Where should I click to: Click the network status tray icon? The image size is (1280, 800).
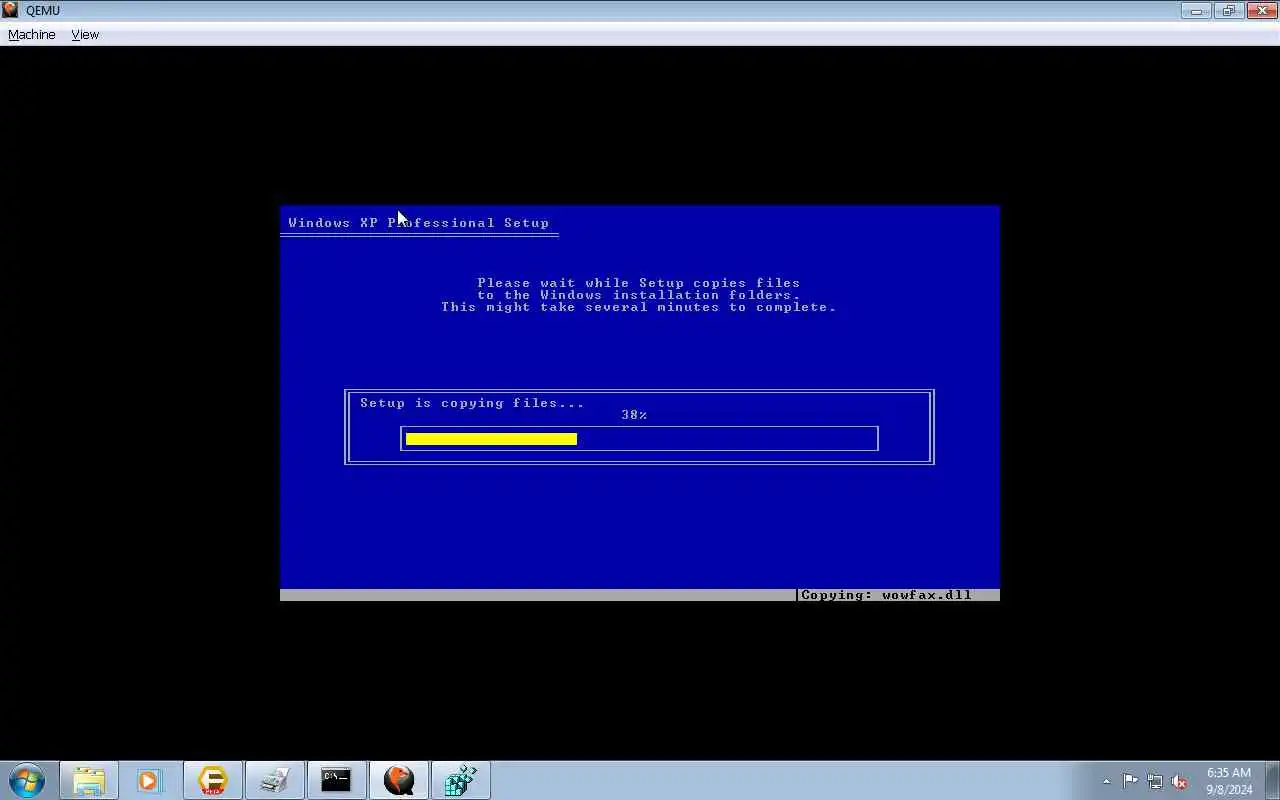(1155, 781)
